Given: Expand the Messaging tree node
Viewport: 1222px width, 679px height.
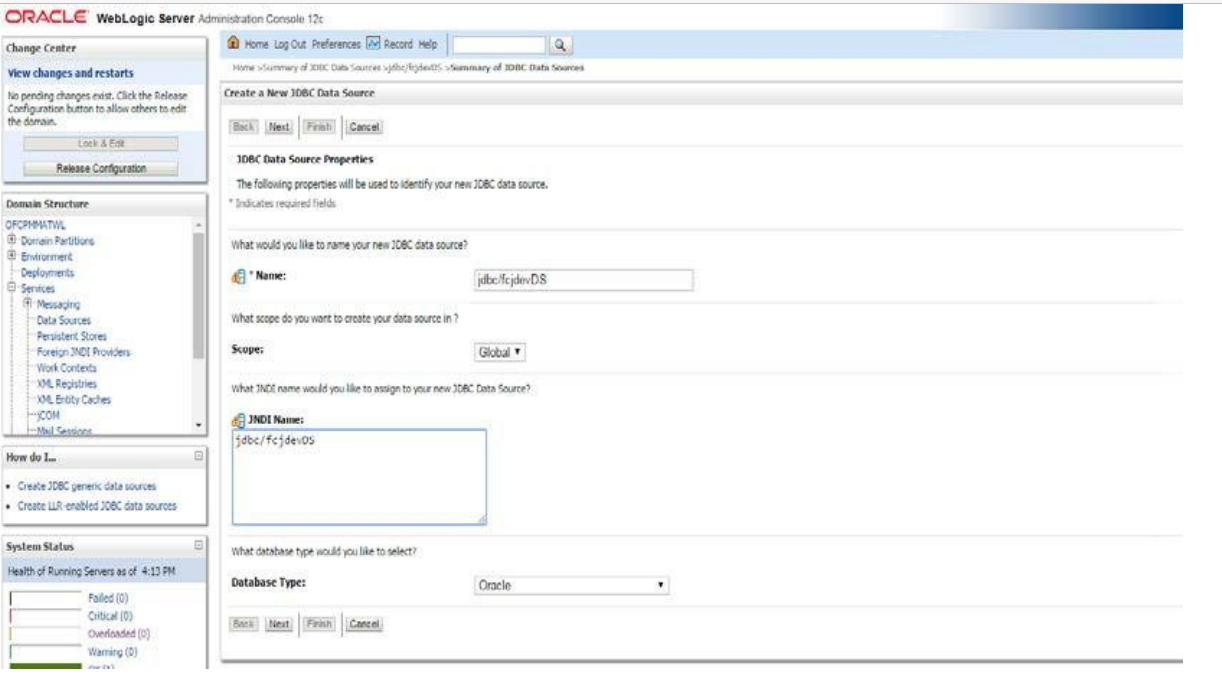Looking at the screenshot, I should coord(27,304).
